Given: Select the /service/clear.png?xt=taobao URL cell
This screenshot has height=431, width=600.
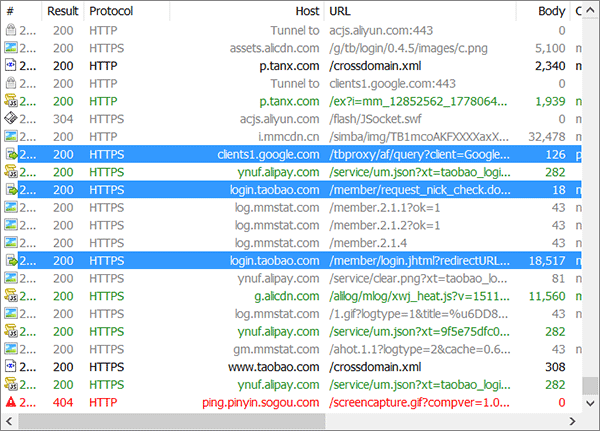Looking at the screenshot, I should tap(418, 278).
